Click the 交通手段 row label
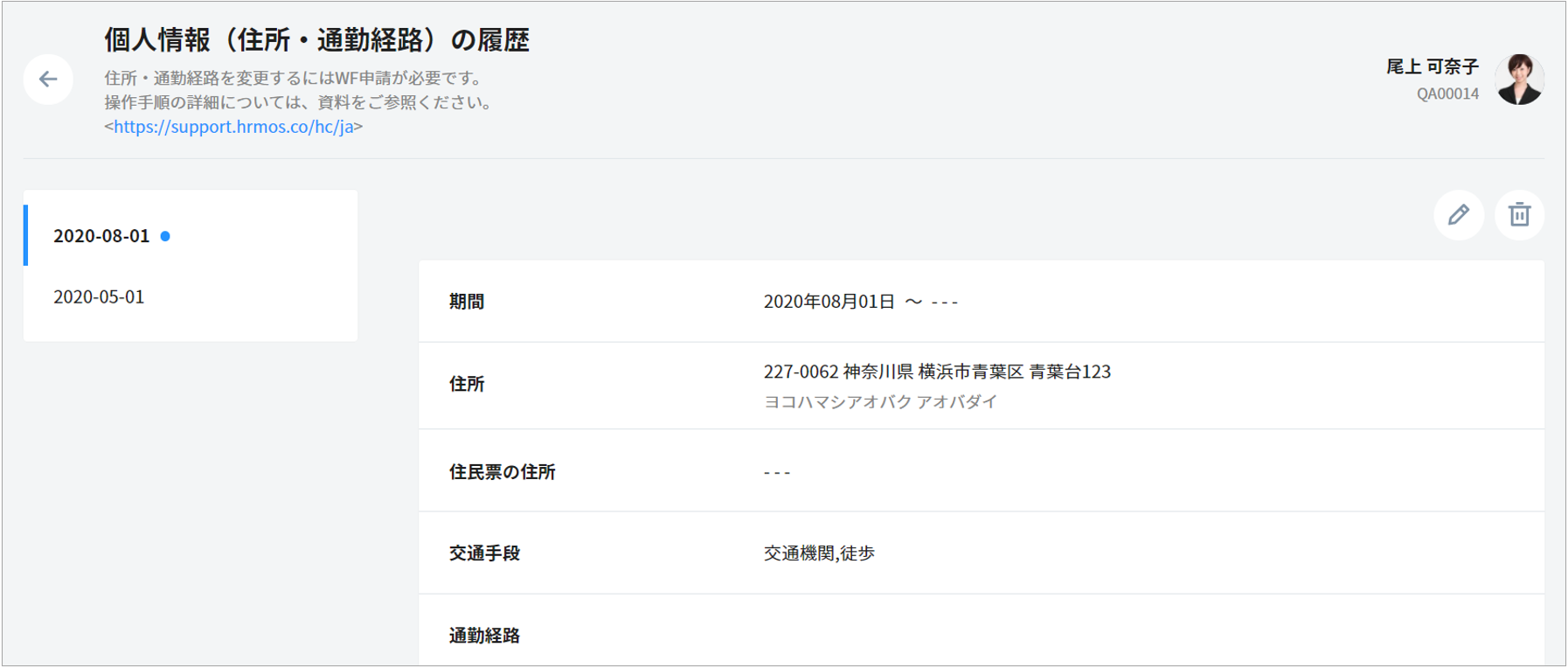The width and height of the screenshot is (1568, 668). (x=484, y=553)
